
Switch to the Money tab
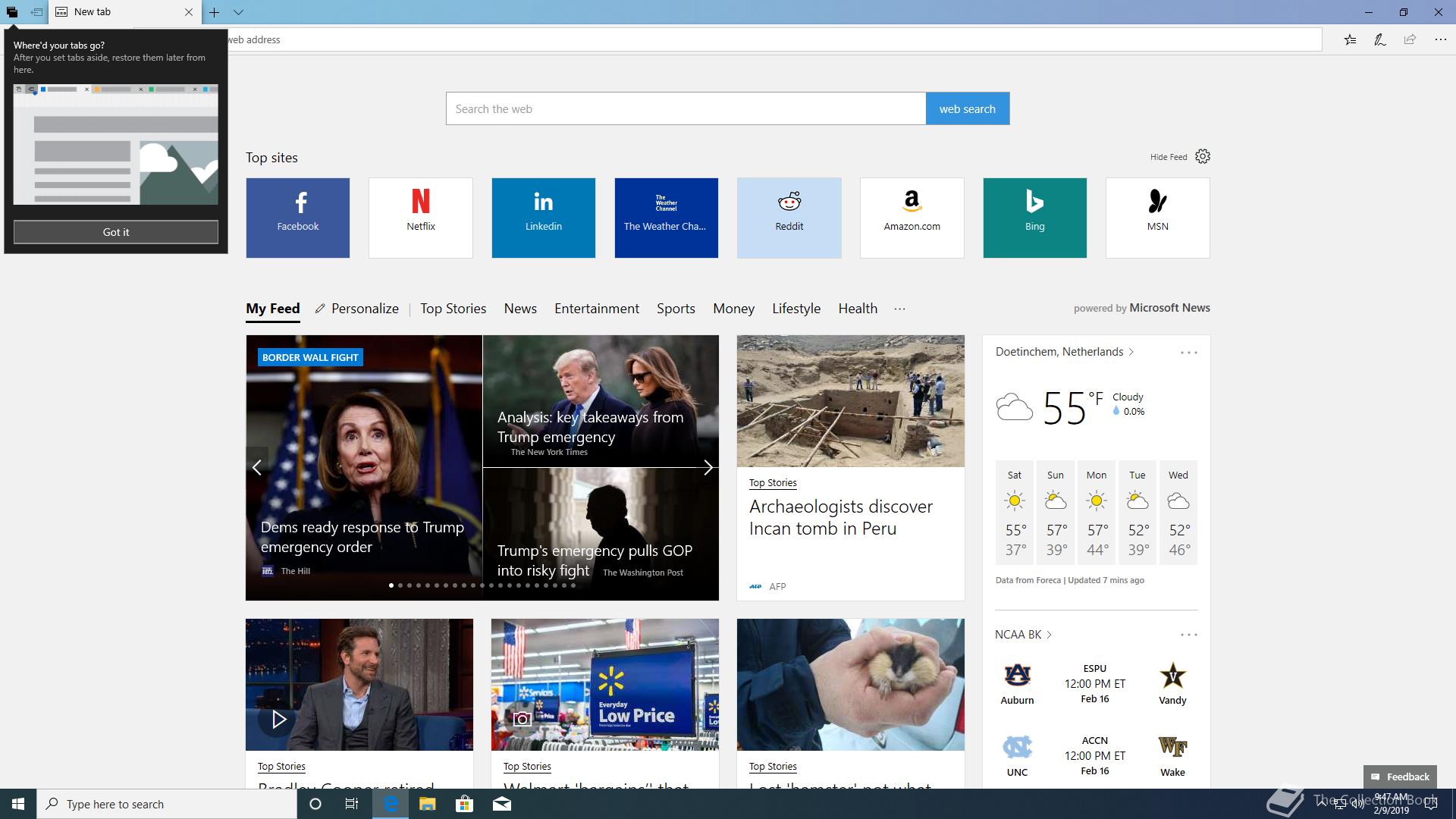[733, 309]
